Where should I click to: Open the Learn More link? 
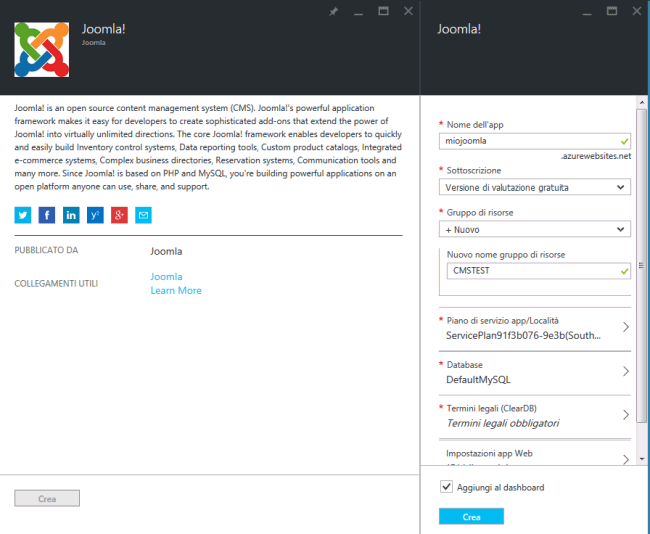(x=176, y=291)
